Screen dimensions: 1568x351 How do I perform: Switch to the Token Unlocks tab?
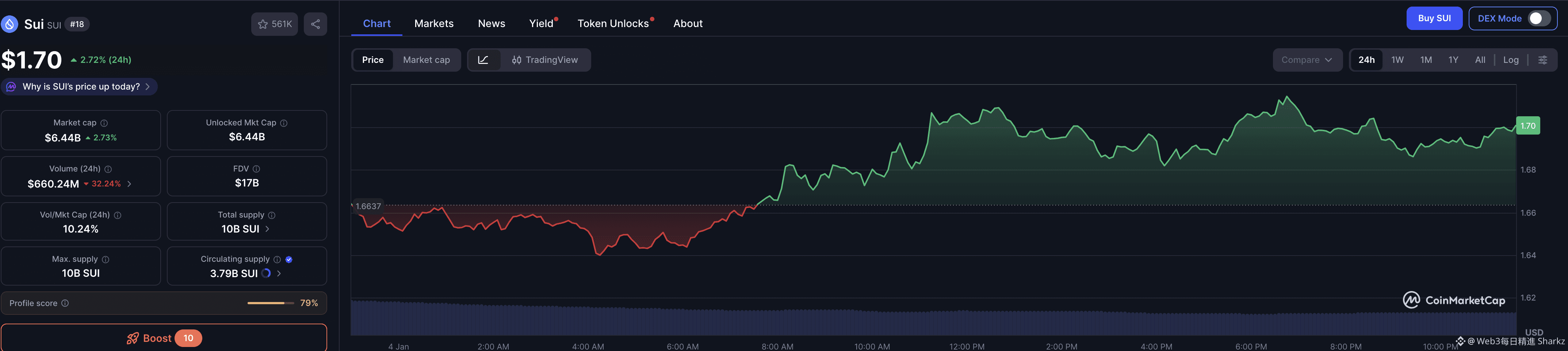613,24
